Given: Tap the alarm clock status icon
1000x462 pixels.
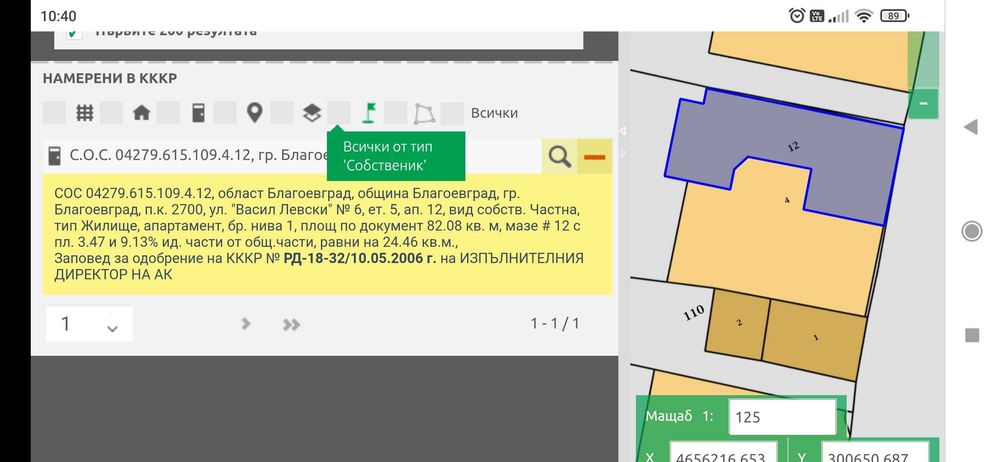Looking at the screenshot, I should coord(797,16).
